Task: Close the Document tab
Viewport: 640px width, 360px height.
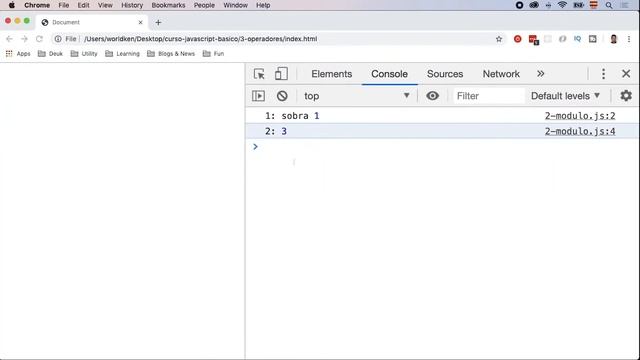Action: click(x=140, y=22)
